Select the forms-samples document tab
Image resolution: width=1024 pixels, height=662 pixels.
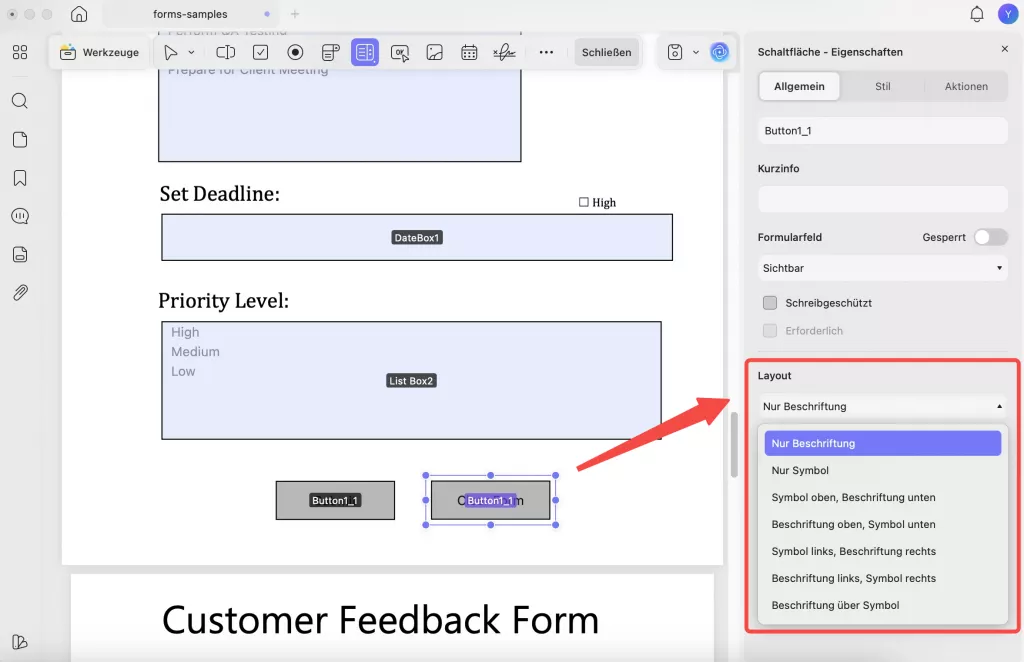tap(190, 14)
